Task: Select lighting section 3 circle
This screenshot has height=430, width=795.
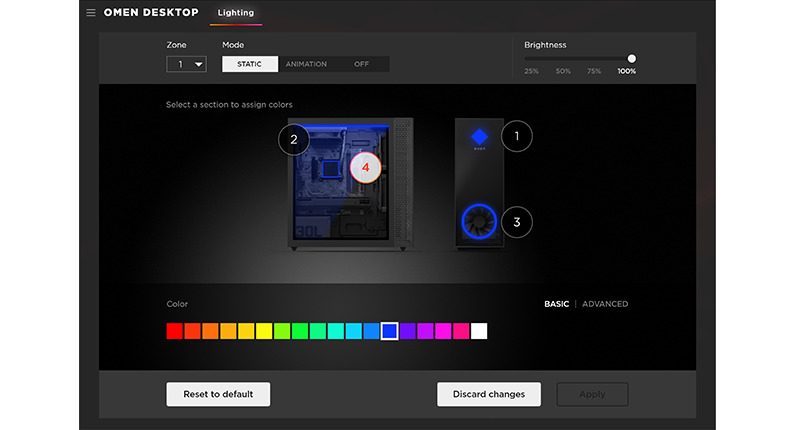Action: coord(516,222)
